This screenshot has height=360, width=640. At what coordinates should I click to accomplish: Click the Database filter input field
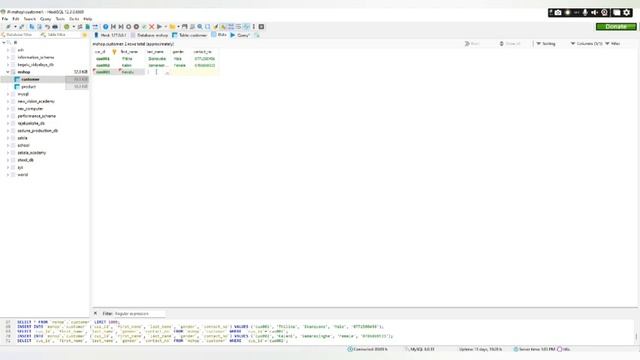tap(19, 35)
